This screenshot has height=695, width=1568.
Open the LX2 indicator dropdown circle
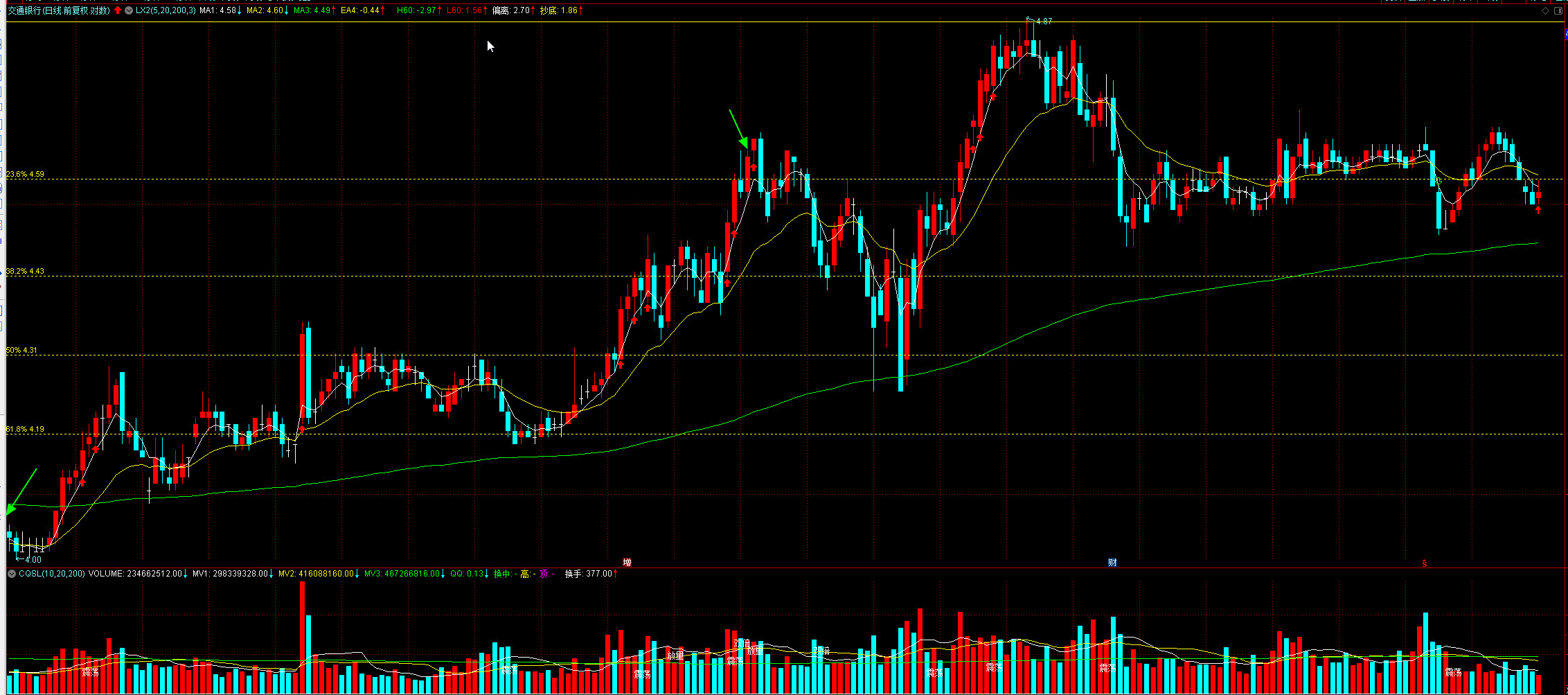tap(129, 10)
